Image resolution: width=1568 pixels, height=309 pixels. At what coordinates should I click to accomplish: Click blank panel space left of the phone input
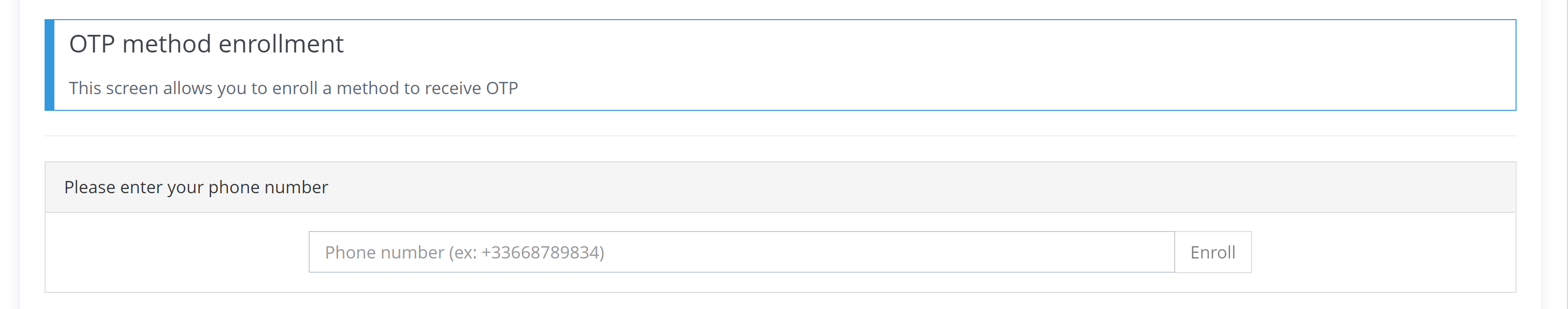pos(176,252)
